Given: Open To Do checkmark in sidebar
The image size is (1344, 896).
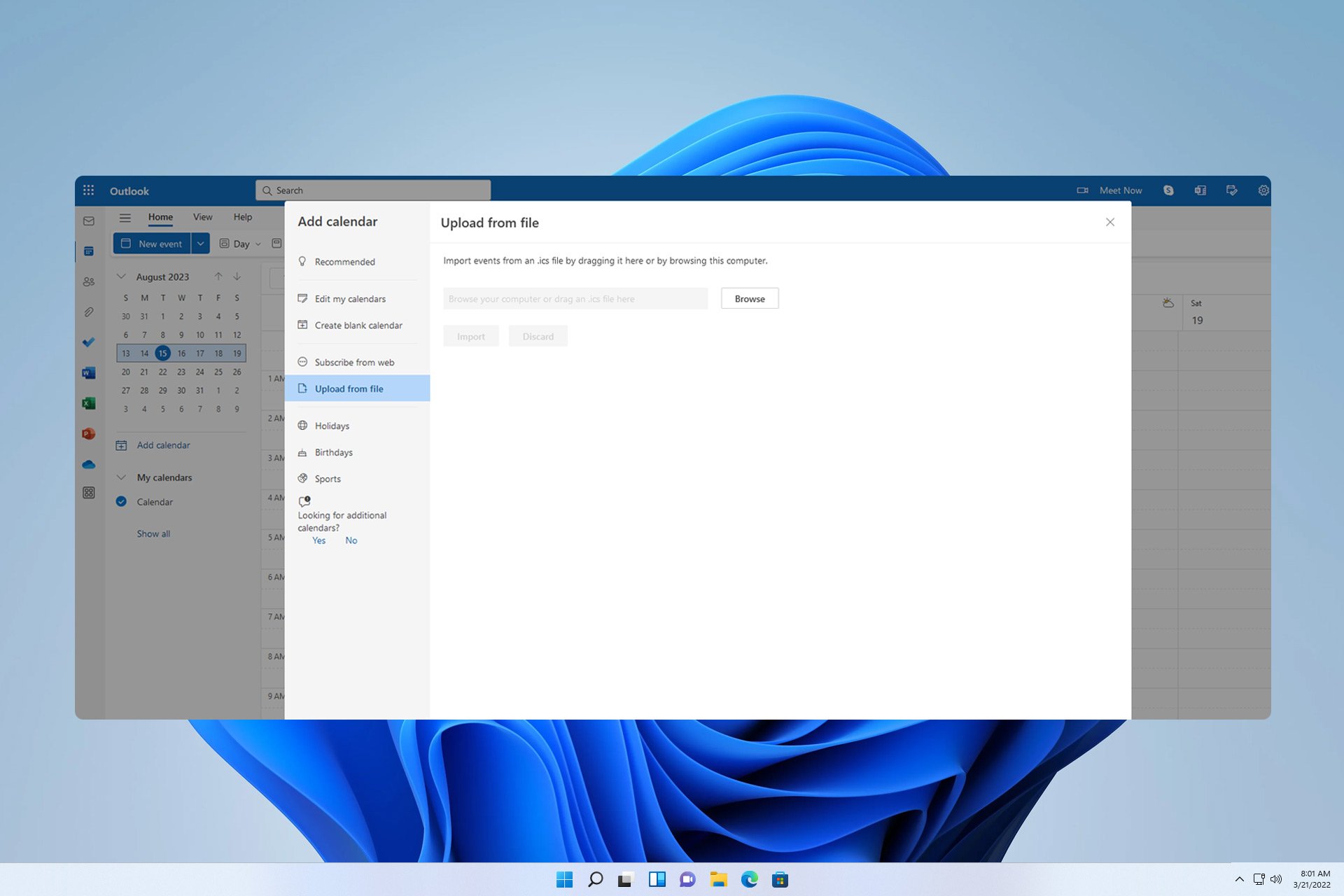Looking at the screenshot, I should pyautogui.click(x=89, y=342).
